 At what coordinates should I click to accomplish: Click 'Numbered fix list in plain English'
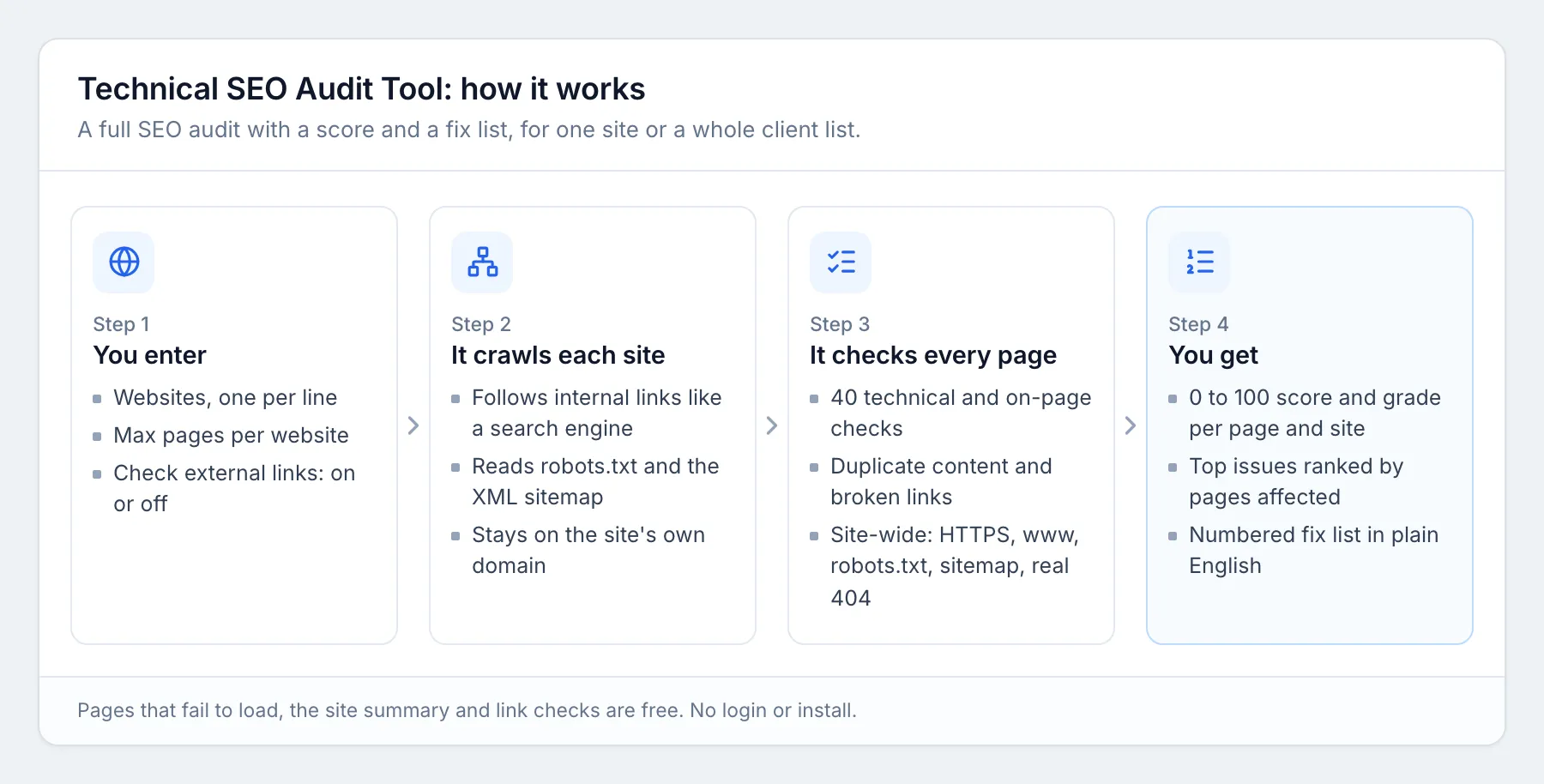[1314, 550]
